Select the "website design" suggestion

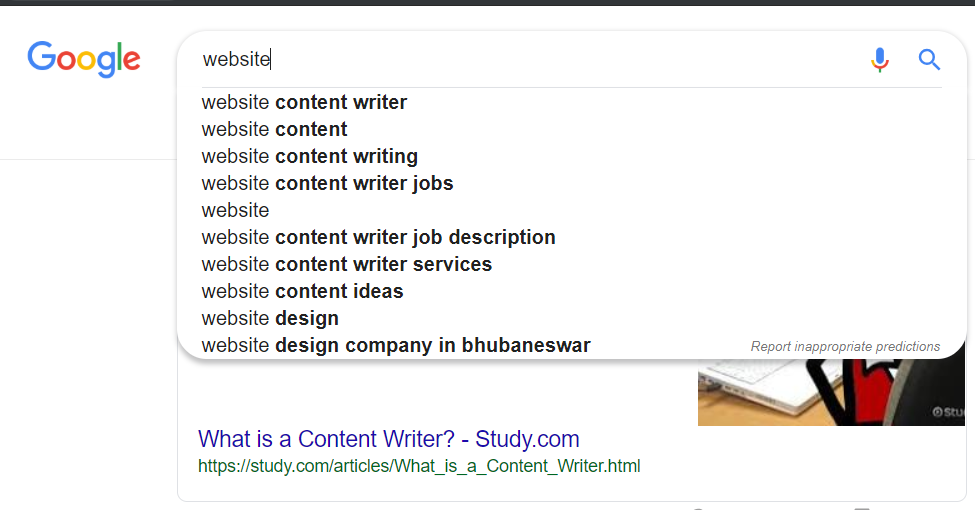pos(270,318)
